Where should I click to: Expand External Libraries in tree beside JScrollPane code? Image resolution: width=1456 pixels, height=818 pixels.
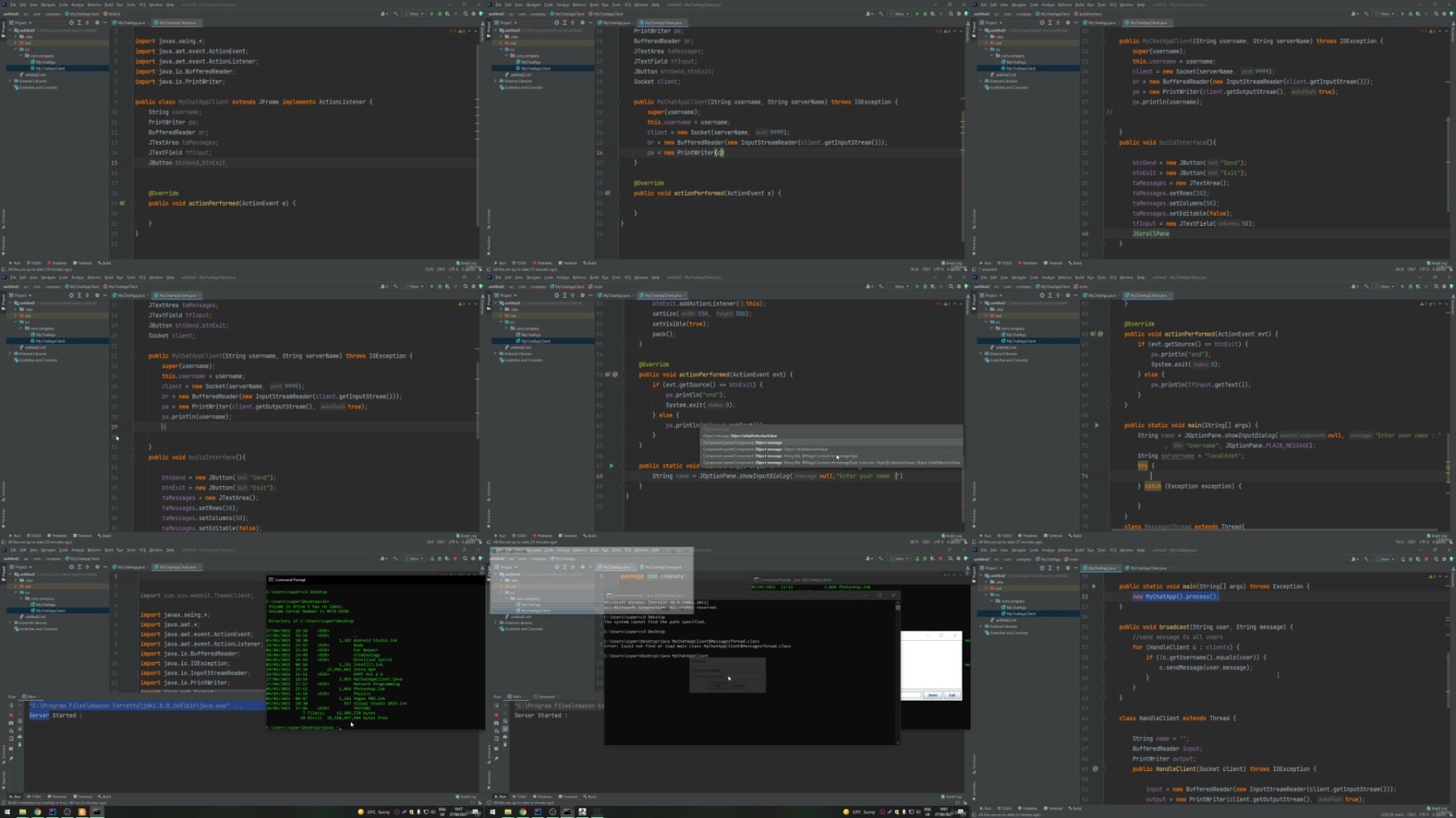(x=981, y=81)
